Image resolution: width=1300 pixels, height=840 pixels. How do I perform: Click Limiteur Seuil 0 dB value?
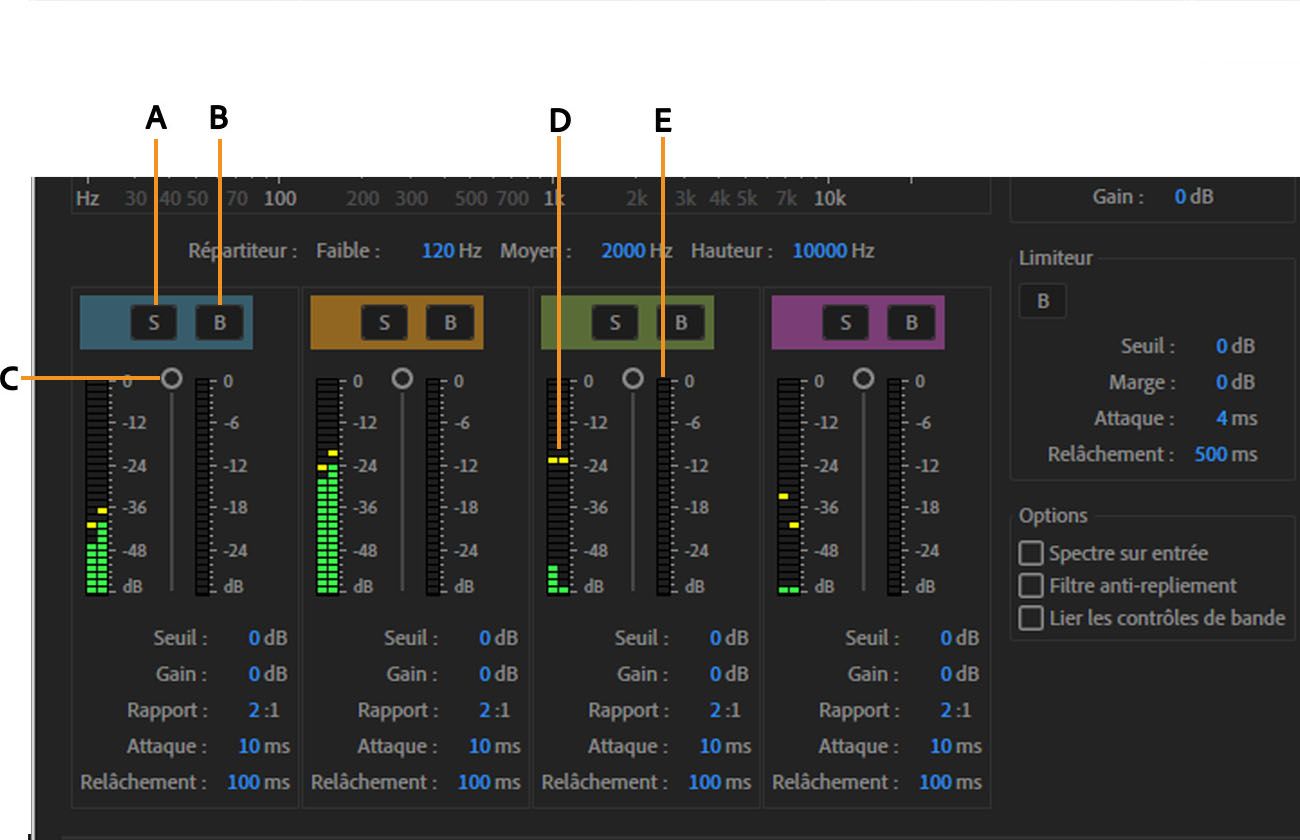pyautogui.click(x=1235, y=346)
